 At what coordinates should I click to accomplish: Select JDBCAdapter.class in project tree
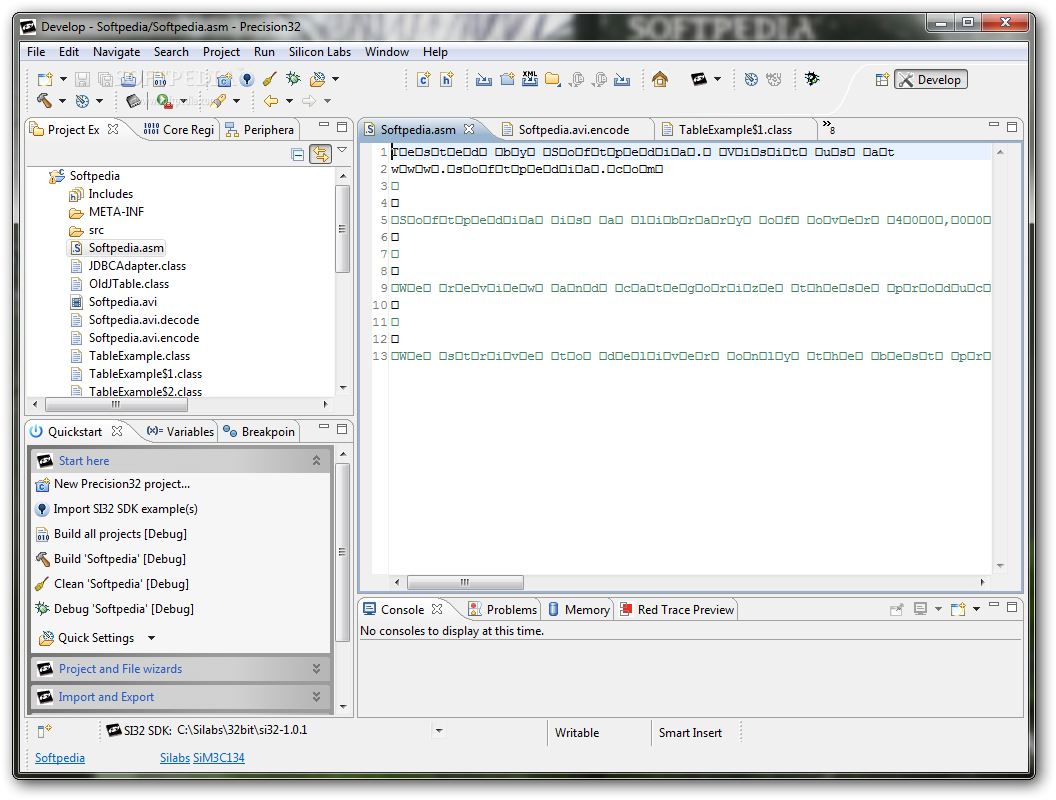[137, 266]
